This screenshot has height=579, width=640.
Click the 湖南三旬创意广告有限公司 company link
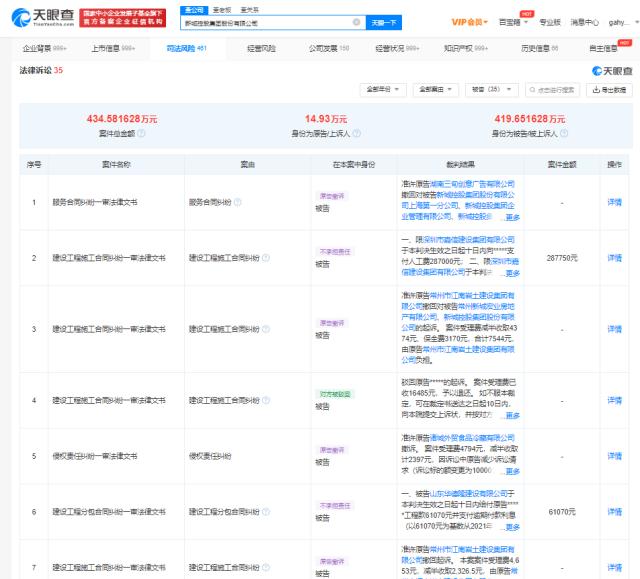pos(478,184)
